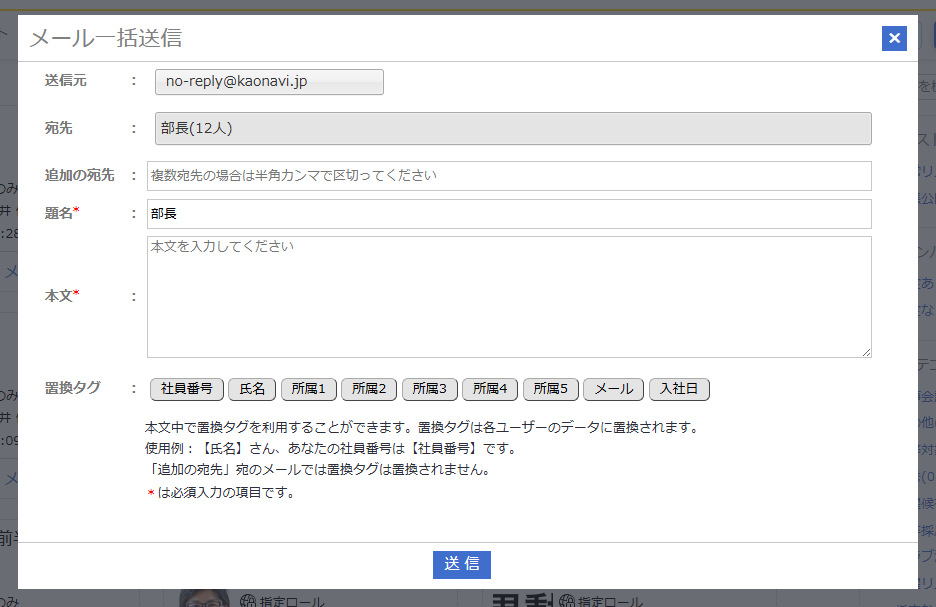936x607 pixels.
Task: Click inside the 本文 message body area
Action: pyautogui.click(x=510, y=295)
